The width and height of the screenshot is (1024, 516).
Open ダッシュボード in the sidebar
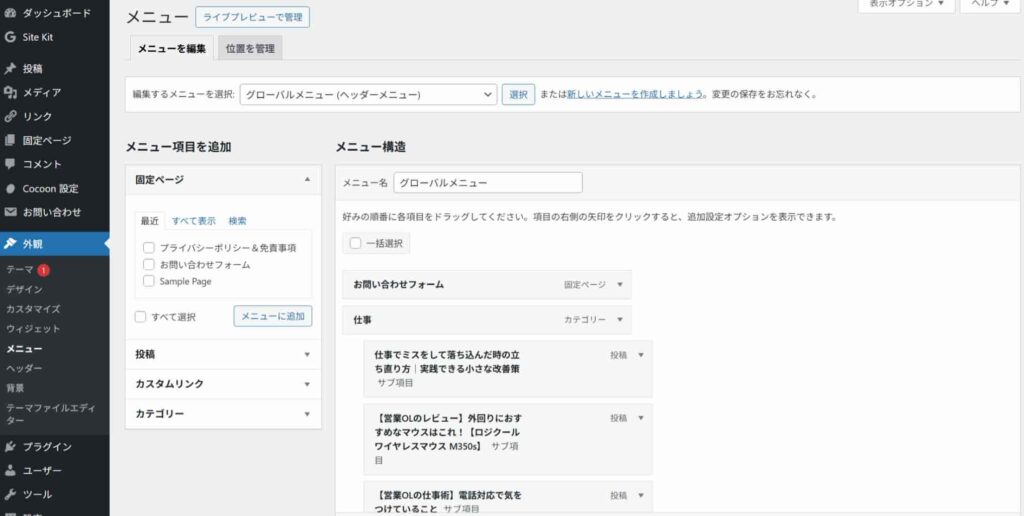point(55,13)
